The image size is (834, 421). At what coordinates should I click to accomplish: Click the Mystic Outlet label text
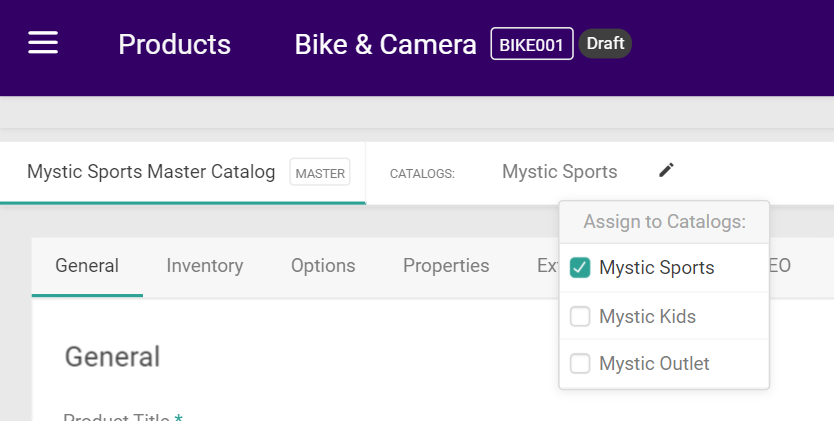(x=654, y=364)
